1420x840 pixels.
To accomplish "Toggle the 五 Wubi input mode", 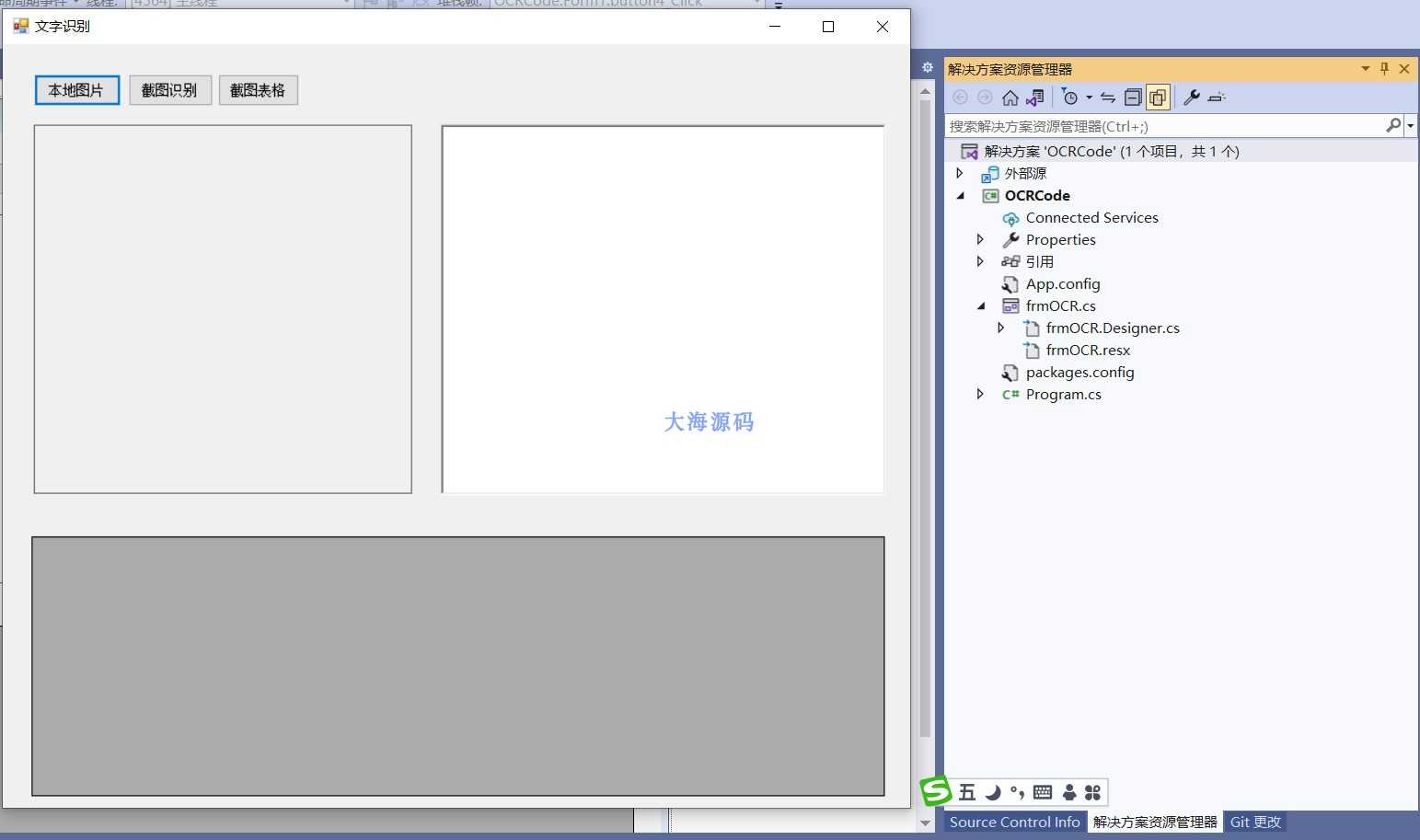I will point(967,792).
